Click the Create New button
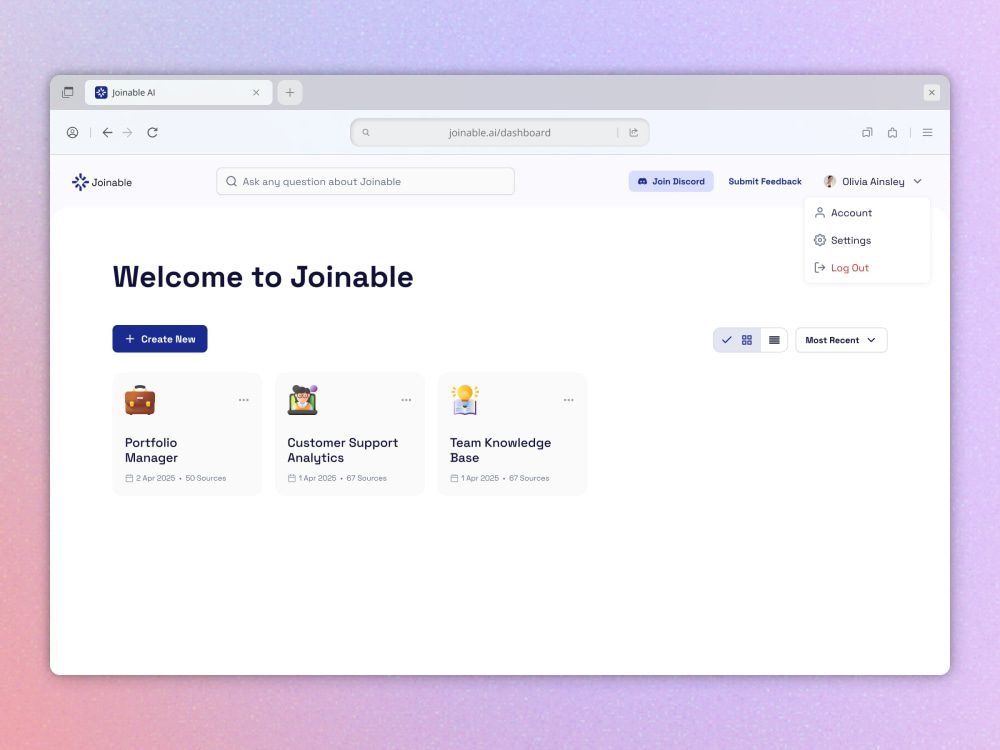Viewport: 1000px width, 750px height. coord(160,339)
